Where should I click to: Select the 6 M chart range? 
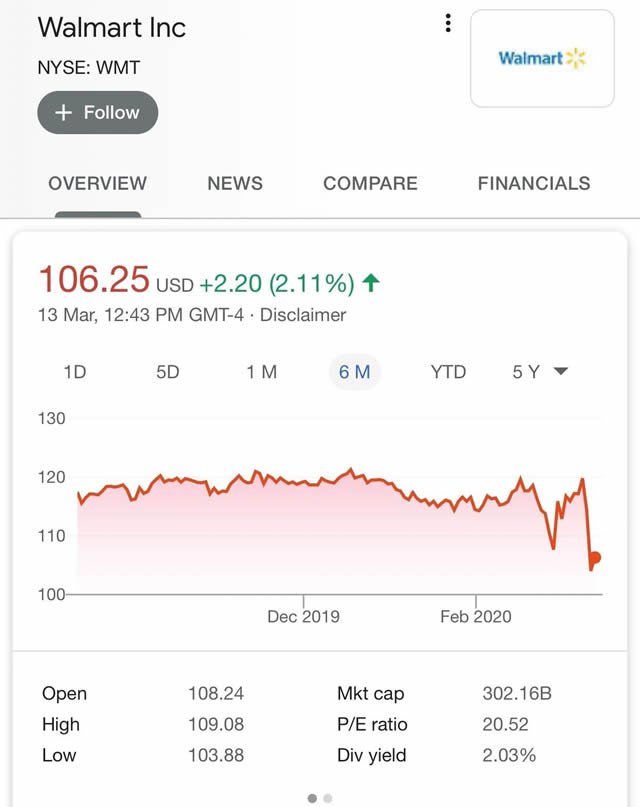(x=354, y=372)
